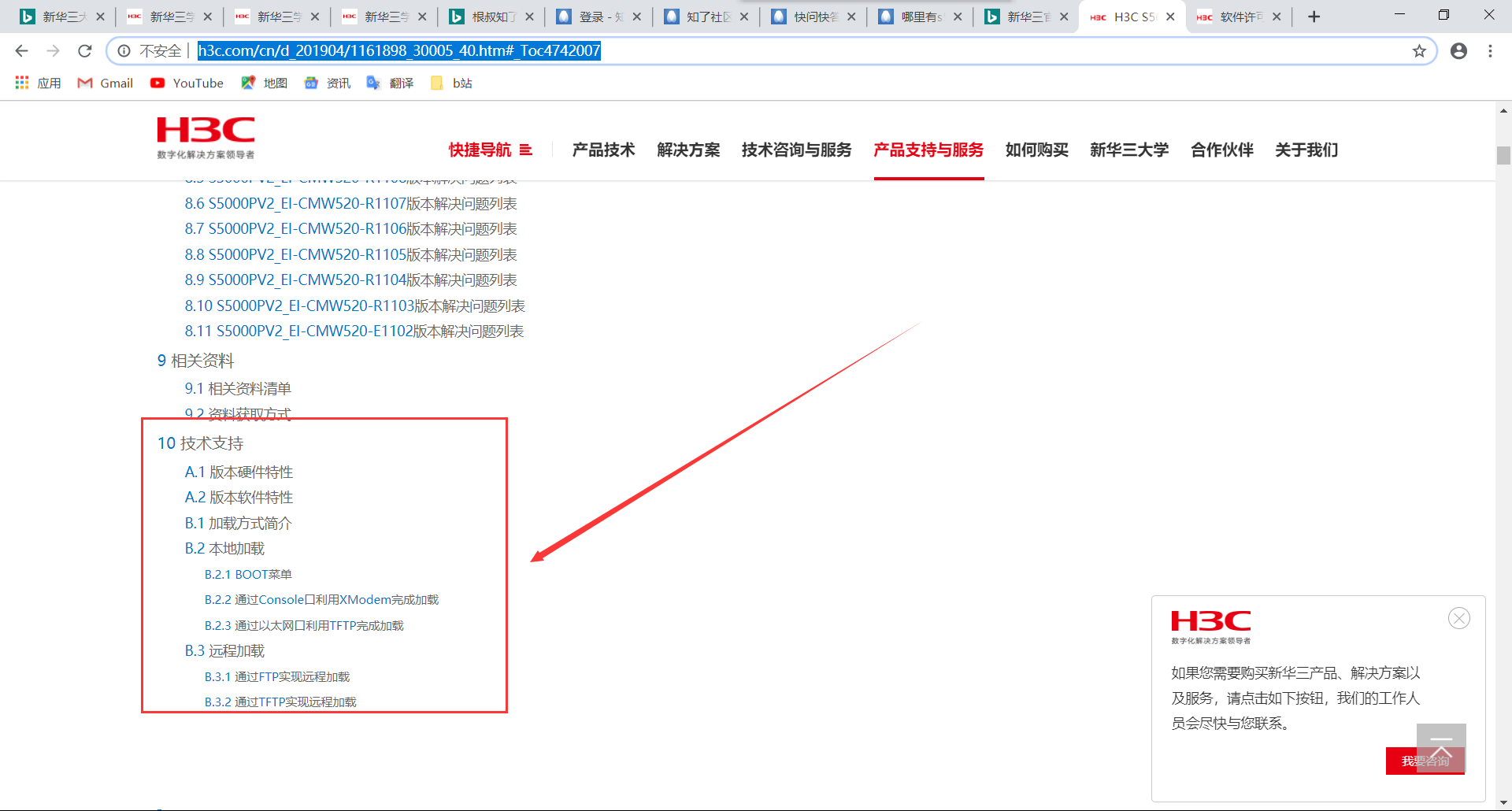Go to A.2 版本软件特性
Image resolution: width=1512 pixels, height=811 pixels.
239,498
